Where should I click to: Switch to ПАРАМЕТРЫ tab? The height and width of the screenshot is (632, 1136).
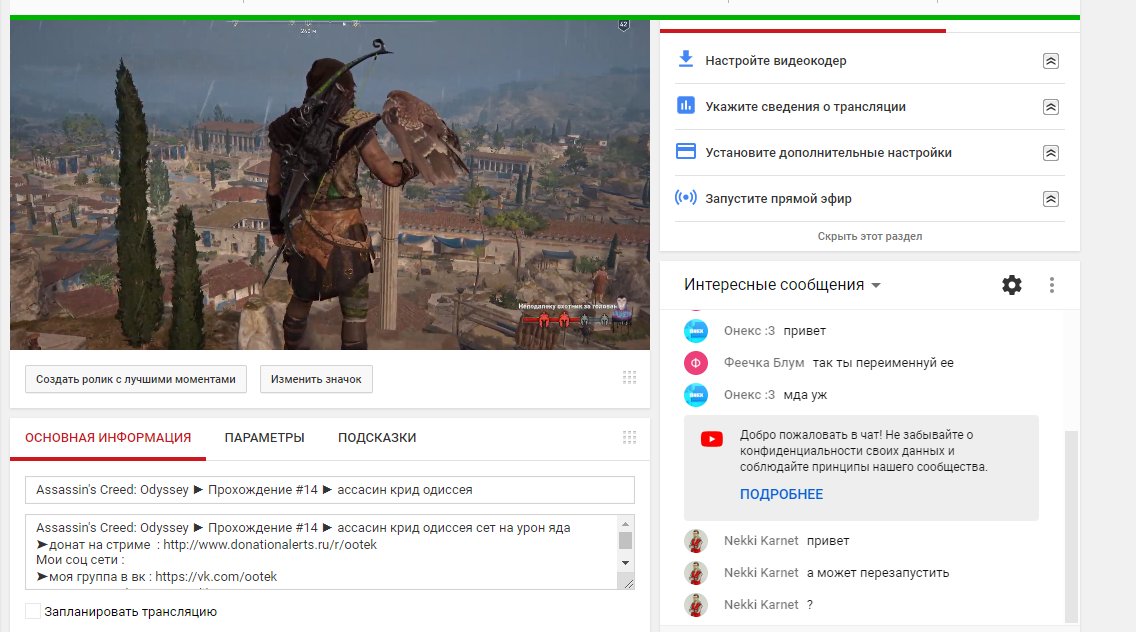tap(264, 438)
